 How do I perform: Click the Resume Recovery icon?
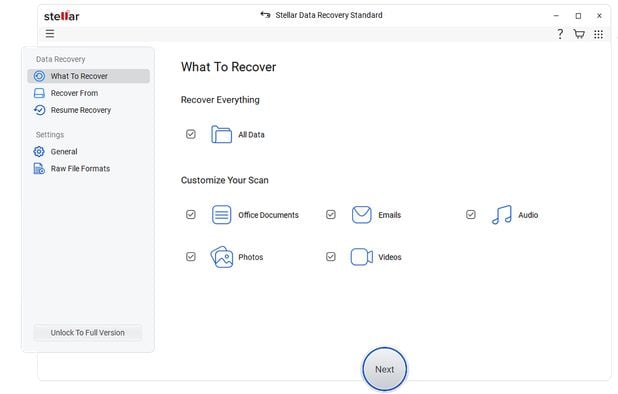point(39,110)
